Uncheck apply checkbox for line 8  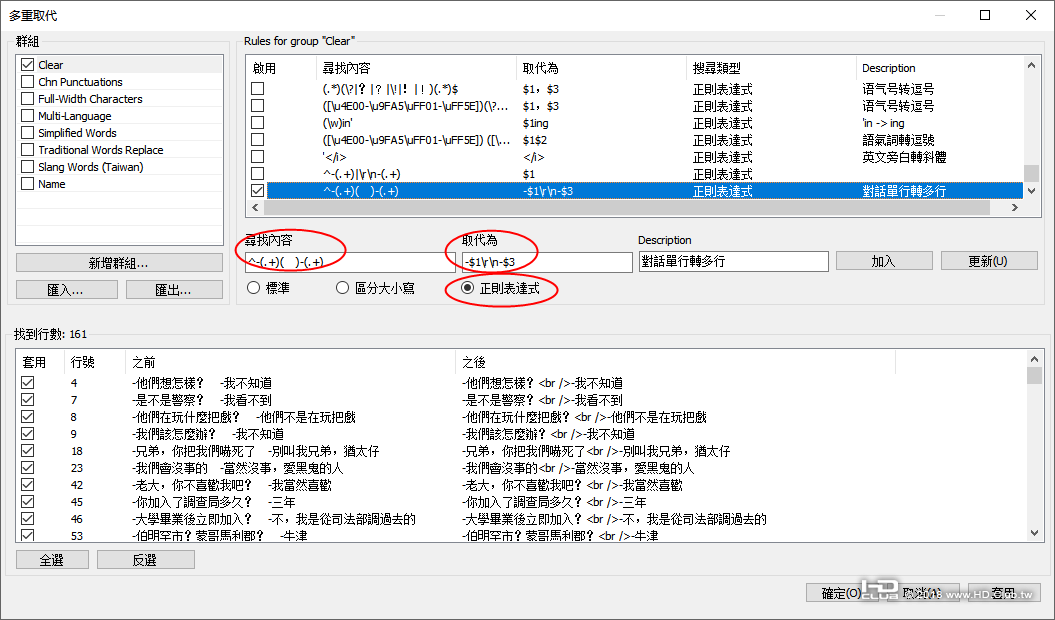(28, 417)
